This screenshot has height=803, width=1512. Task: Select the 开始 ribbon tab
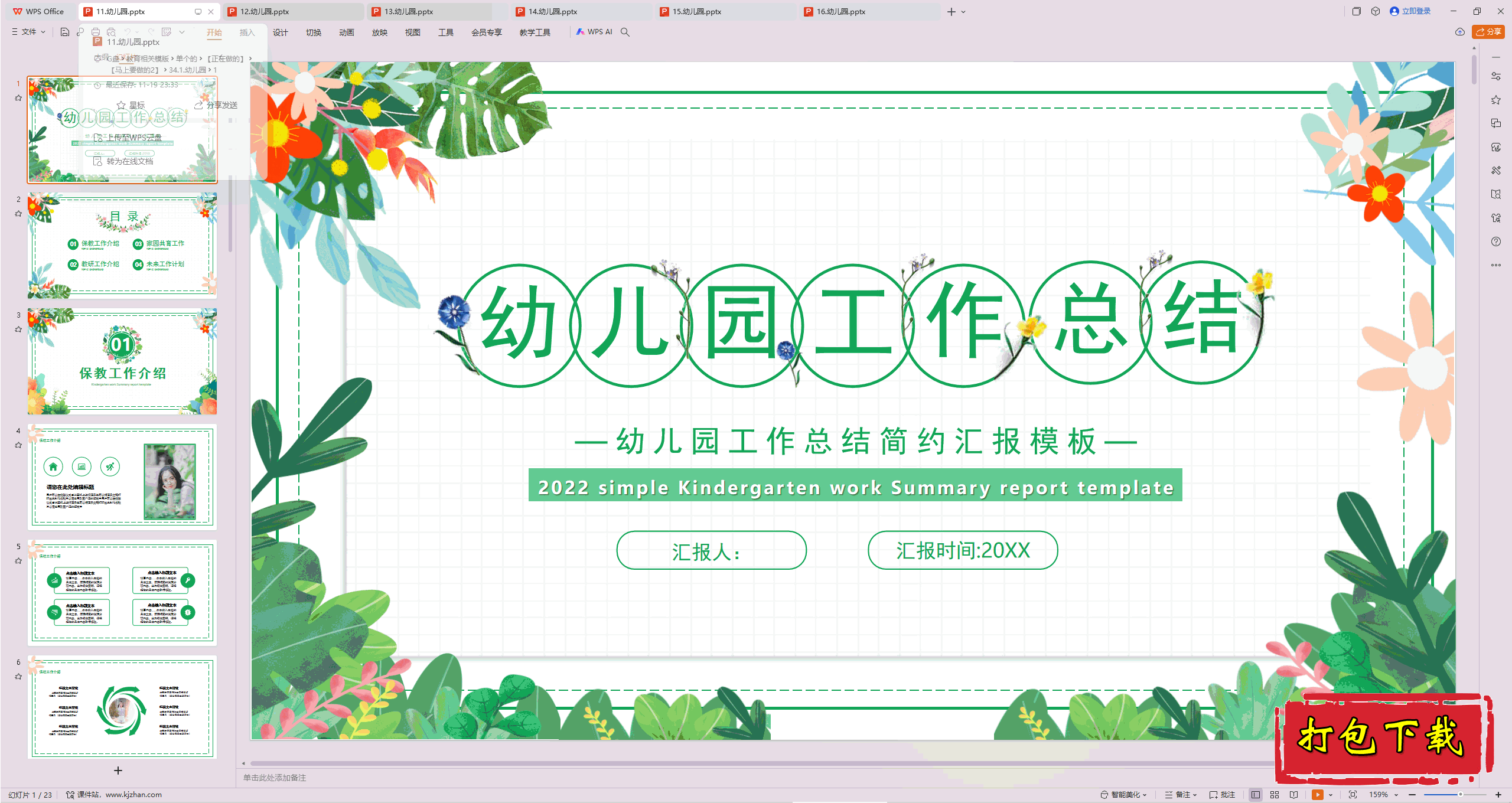click(214, 32)
